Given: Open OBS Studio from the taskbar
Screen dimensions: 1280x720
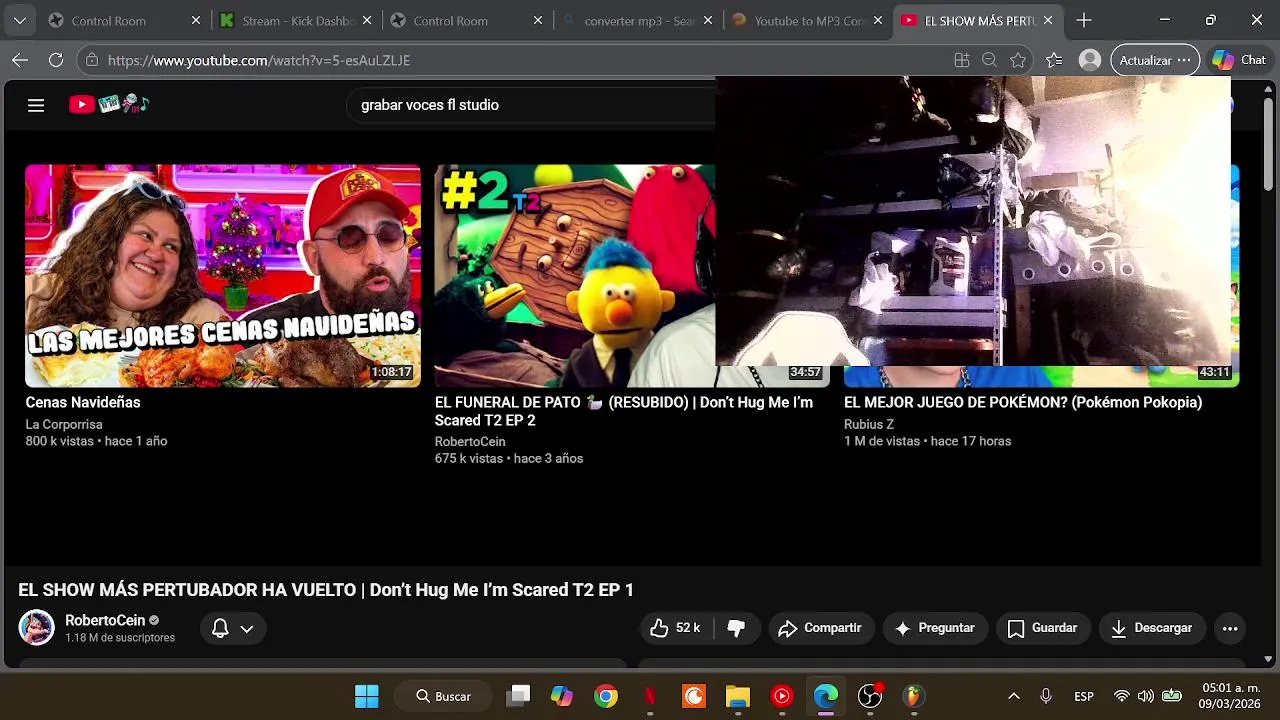Looking at the screenshot, I should (870, 696).
